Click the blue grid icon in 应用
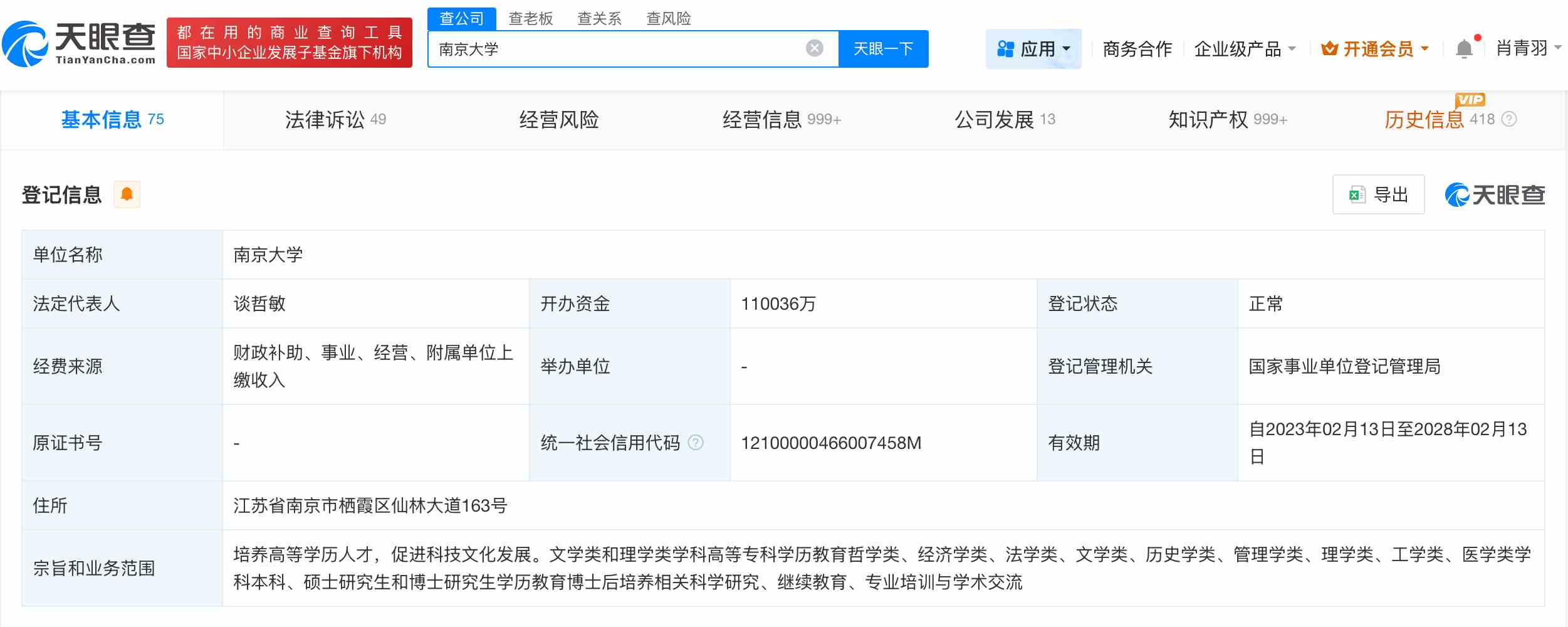This screenshot has height=627, width=1568. click(x=1005, y=48)
